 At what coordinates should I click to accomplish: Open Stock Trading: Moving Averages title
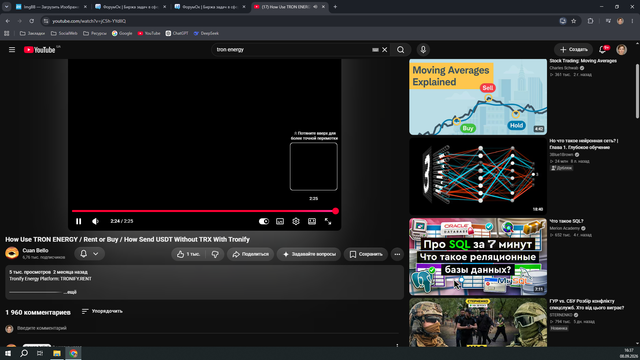click(583, 61)
